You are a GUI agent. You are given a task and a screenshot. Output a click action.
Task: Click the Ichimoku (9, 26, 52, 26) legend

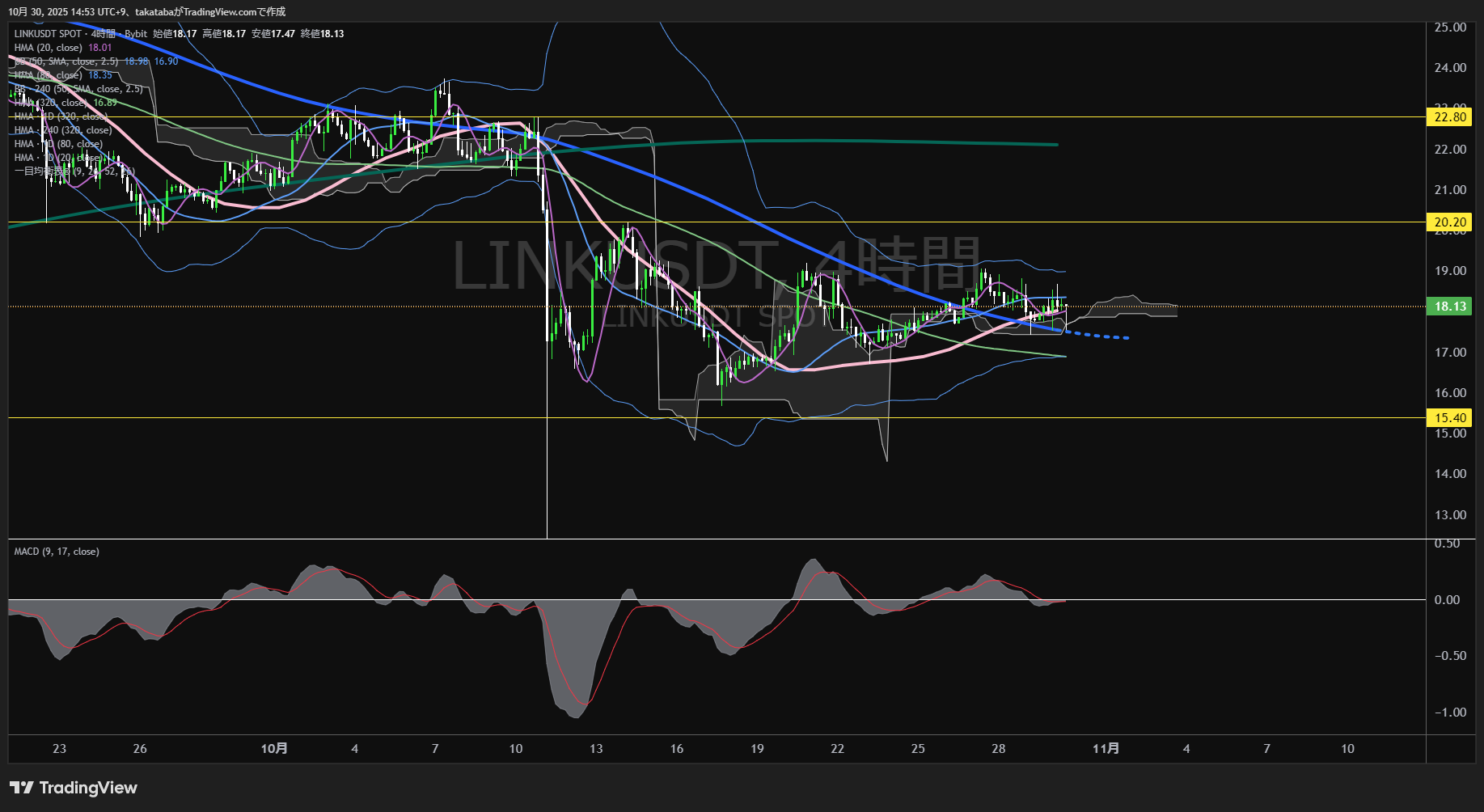coord(73,171)
